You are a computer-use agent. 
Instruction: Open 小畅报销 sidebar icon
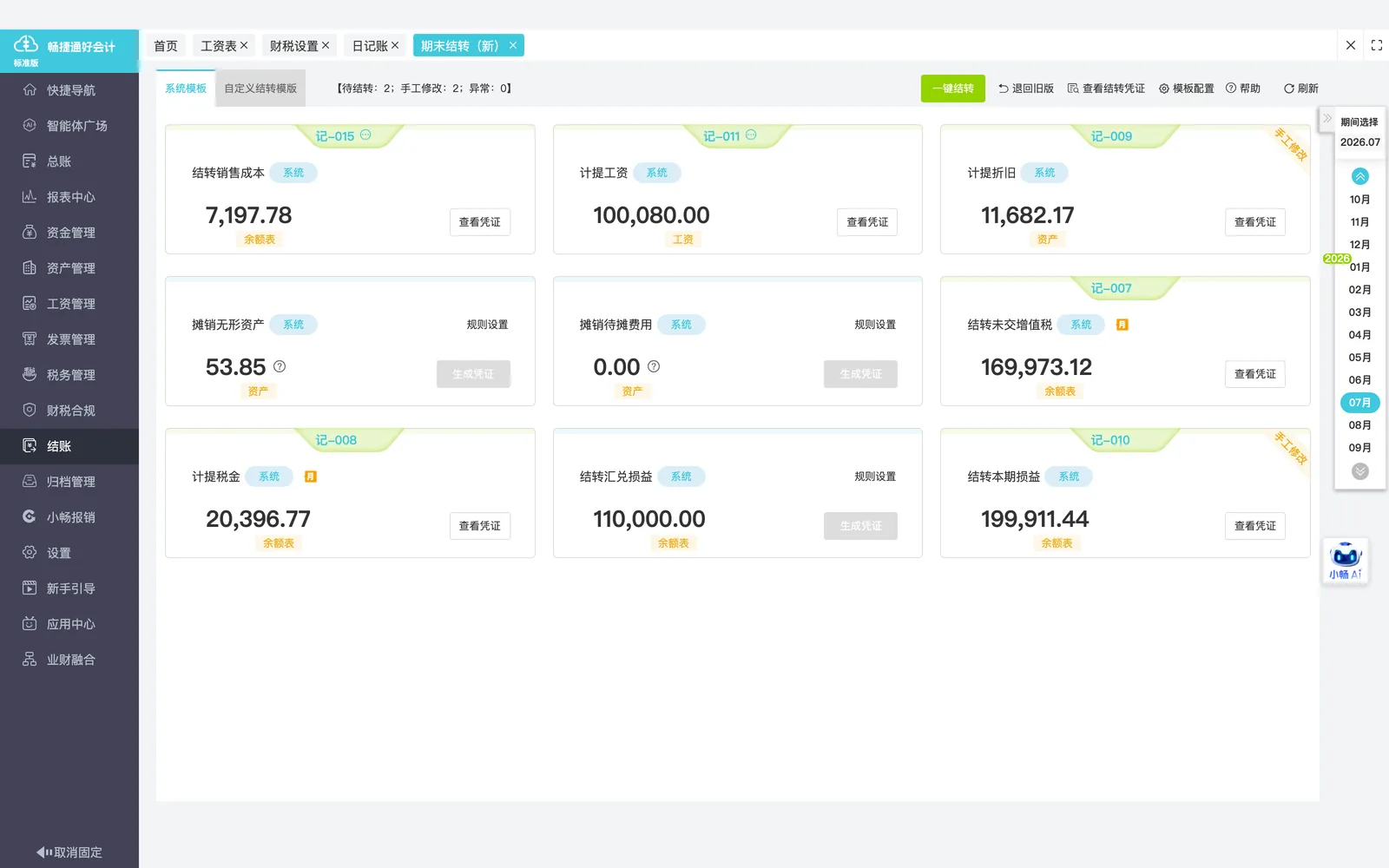pyautogui.click(x=30, y=517)
